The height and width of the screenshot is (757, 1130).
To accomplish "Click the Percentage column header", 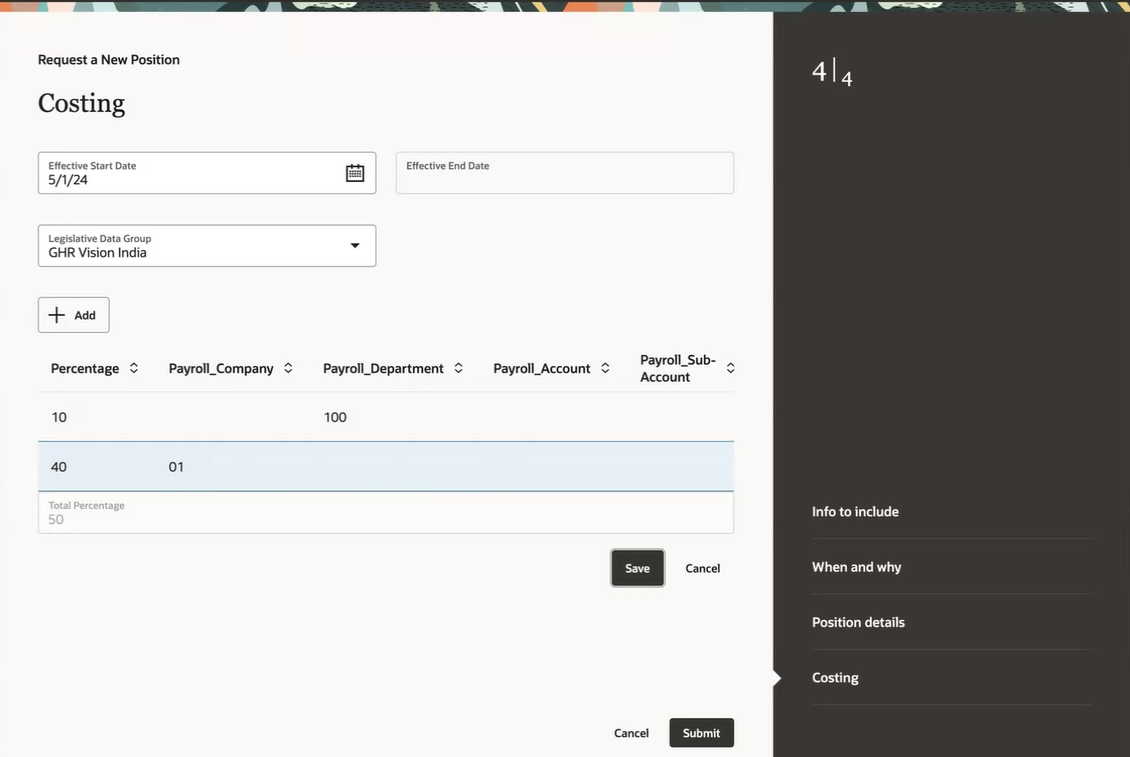I will 85,368.
